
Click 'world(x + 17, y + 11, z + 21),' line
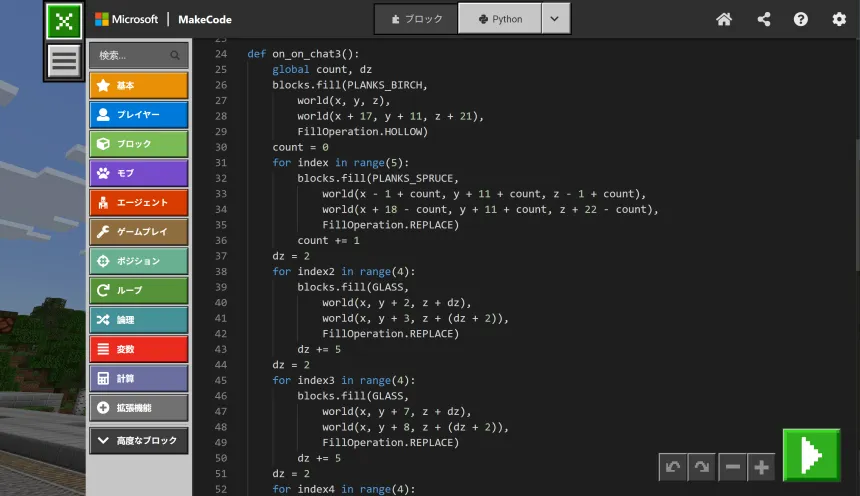[391, 116]
